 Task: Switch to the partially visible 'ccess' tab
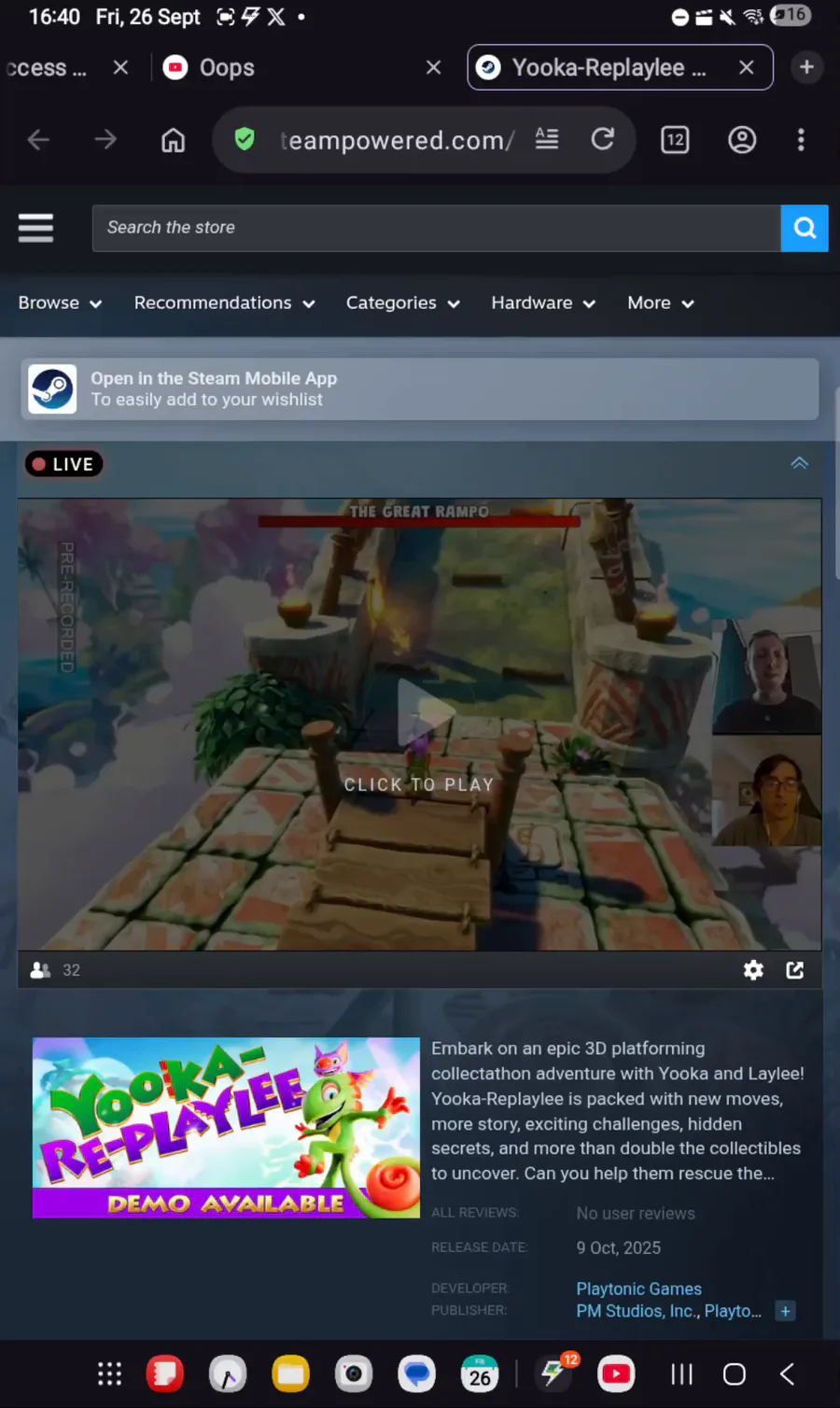point(47,67)
